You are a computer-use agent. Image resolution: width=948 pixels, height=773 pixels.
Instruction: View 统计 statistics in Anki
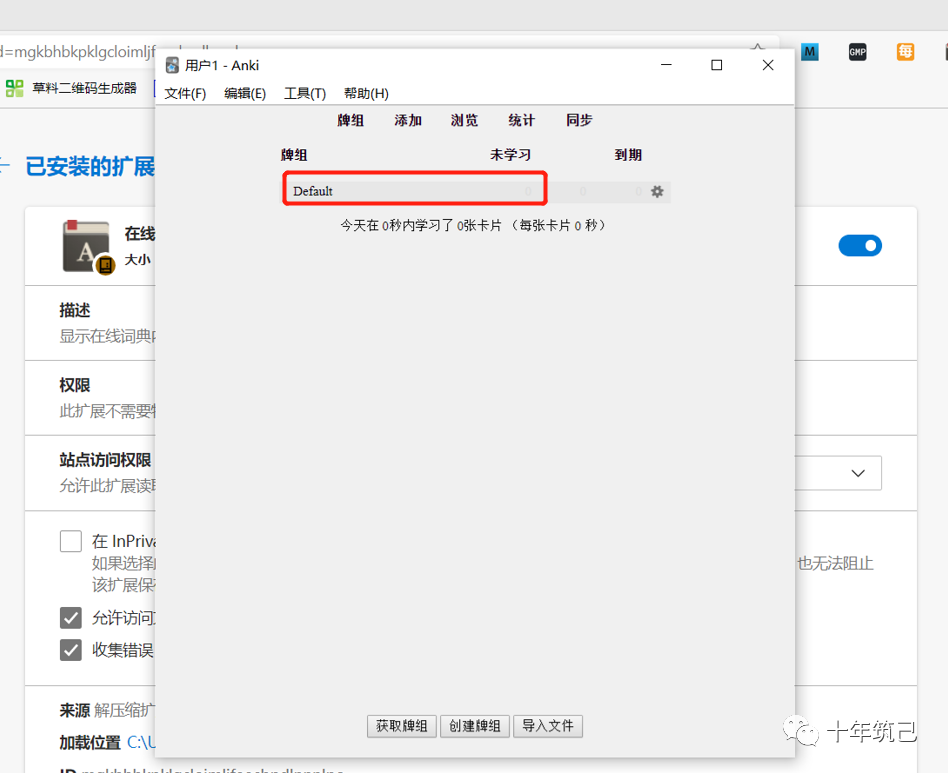click(522, 120)
